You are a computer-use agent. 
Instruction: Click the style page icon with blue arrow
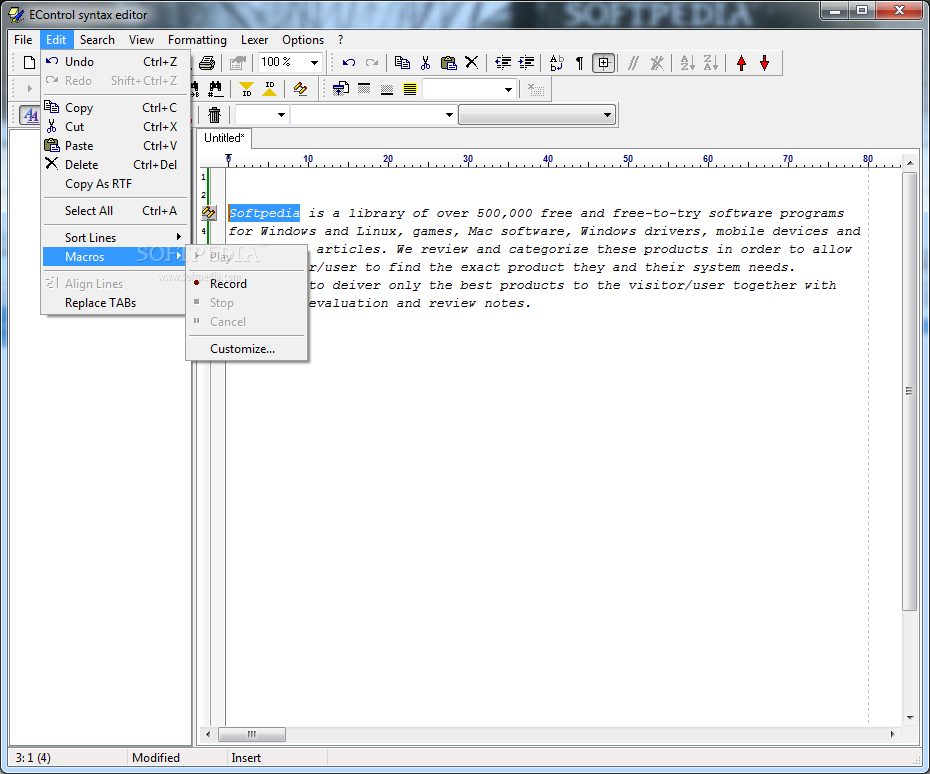click(340, 89)
